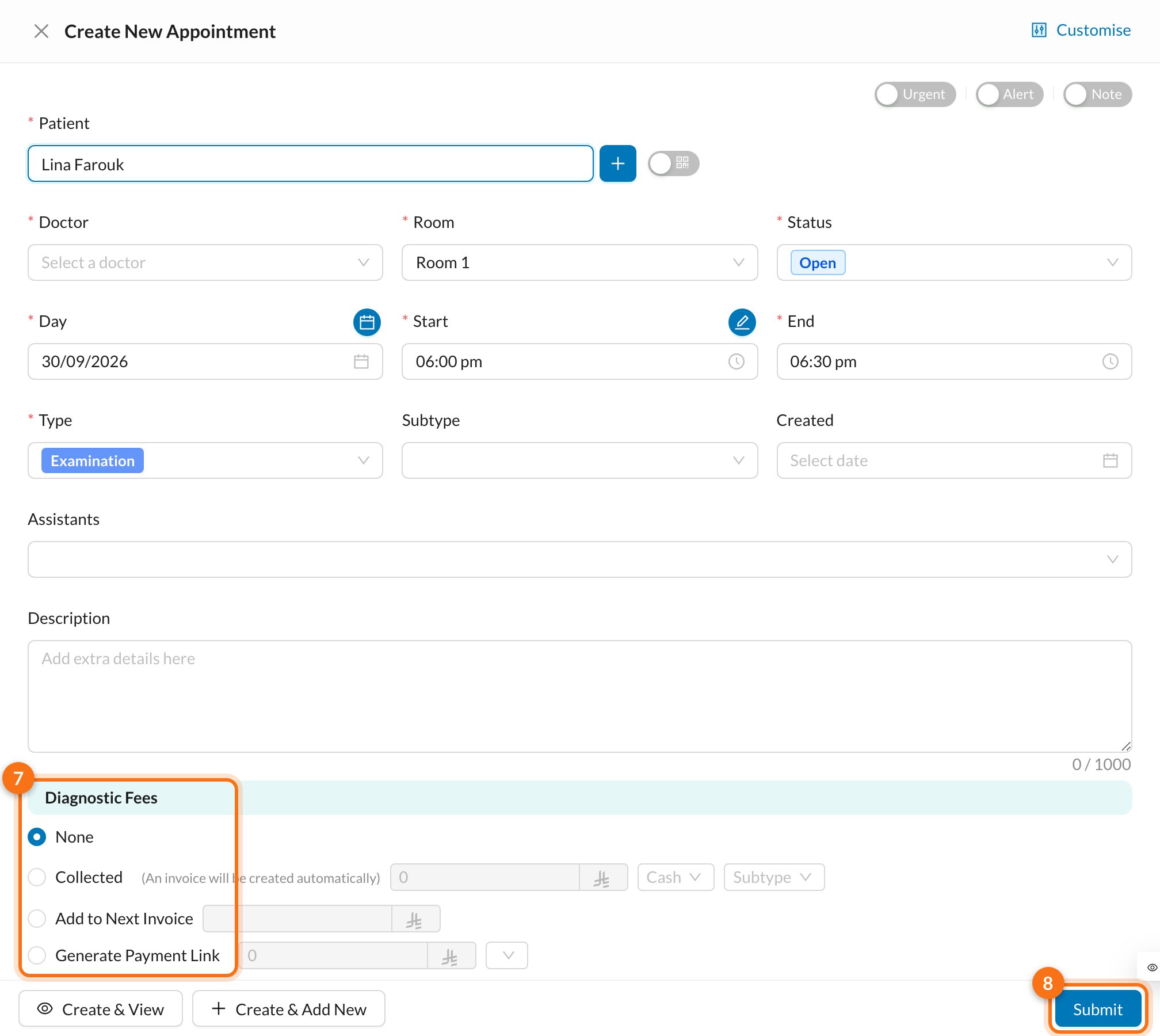The height and width of the screenshot is (1036, 1160).
Task: Click the clock icon in End field
Action: pos(1110,361)
